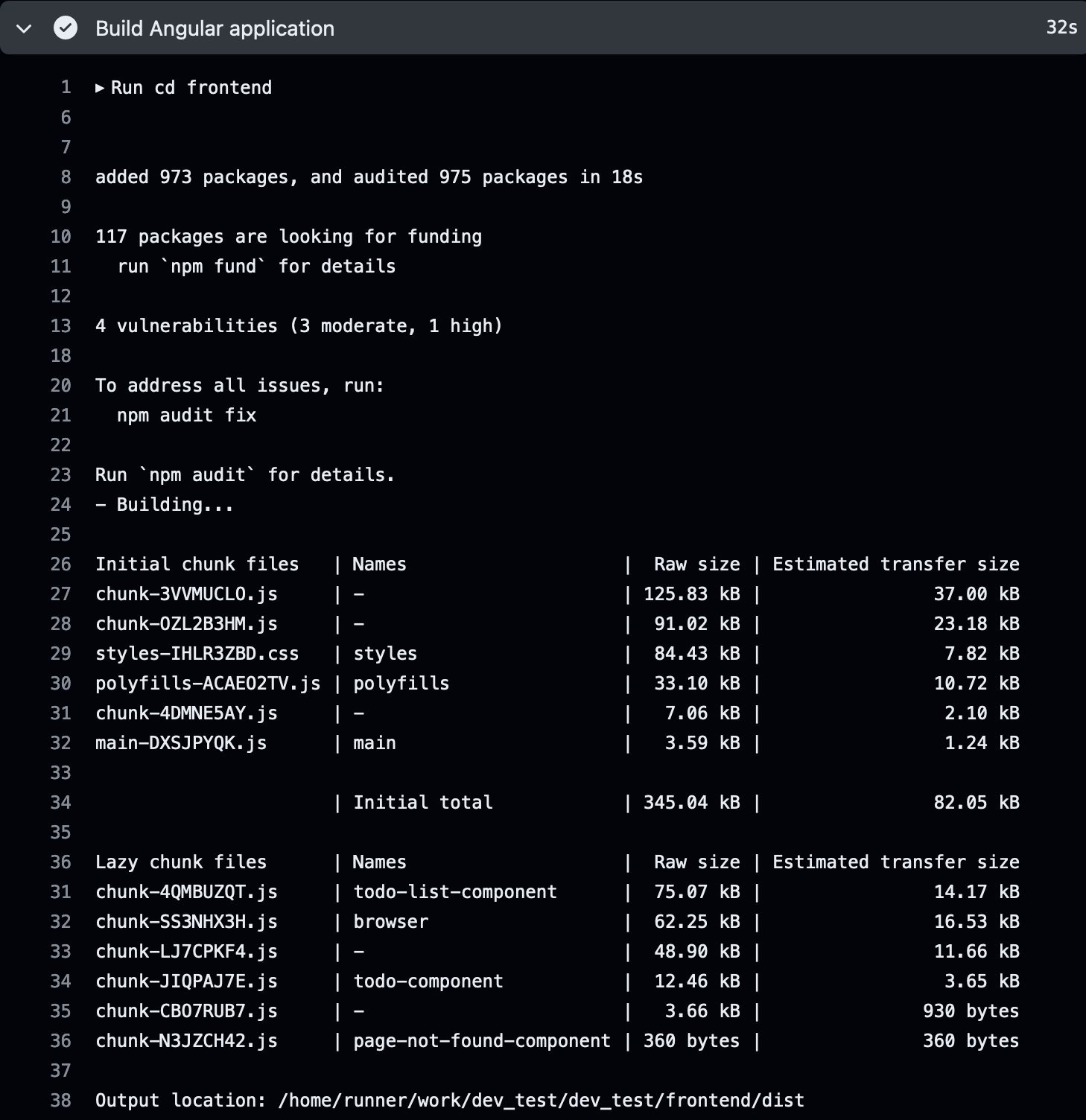The height and width of the screenshot is (1120, 1086).
Task: Click the main-DXSJPYQK.js file row
Action: point(181,743)
